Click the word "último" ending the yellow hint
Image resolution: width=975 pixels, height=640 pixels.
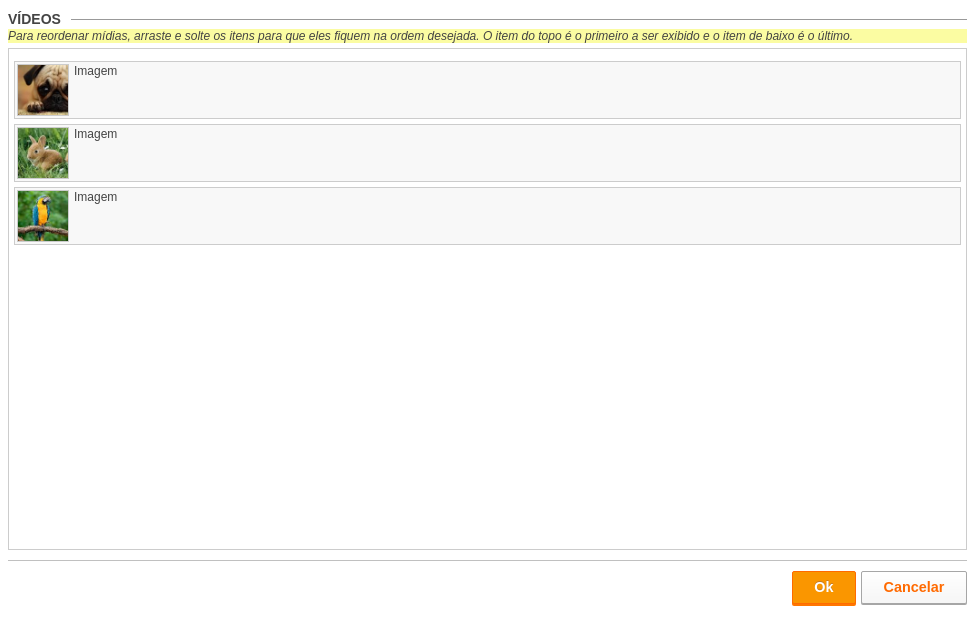point(834,36)
